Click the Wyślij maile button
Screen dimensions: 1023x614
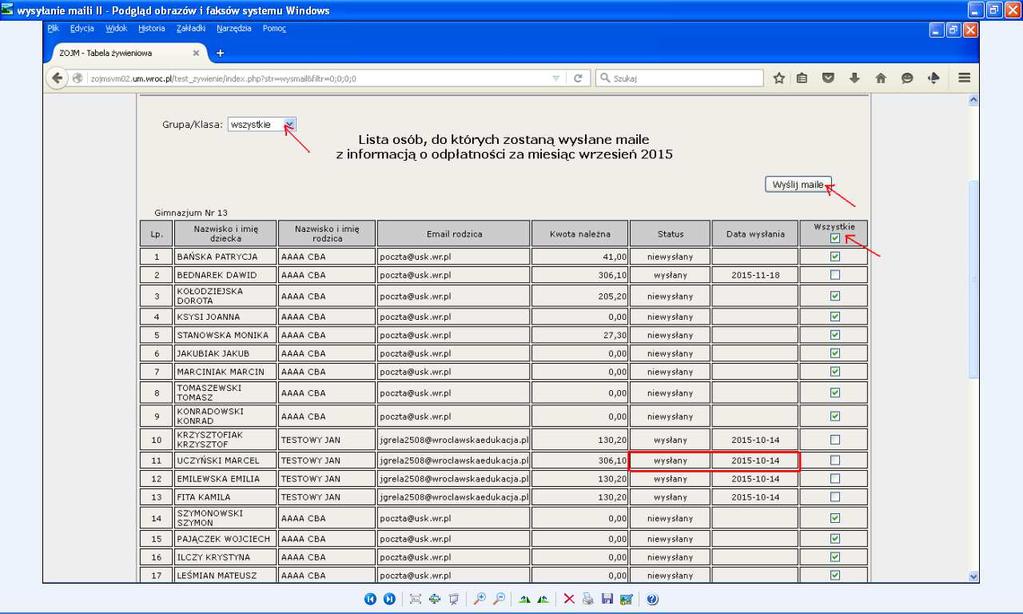798,185
